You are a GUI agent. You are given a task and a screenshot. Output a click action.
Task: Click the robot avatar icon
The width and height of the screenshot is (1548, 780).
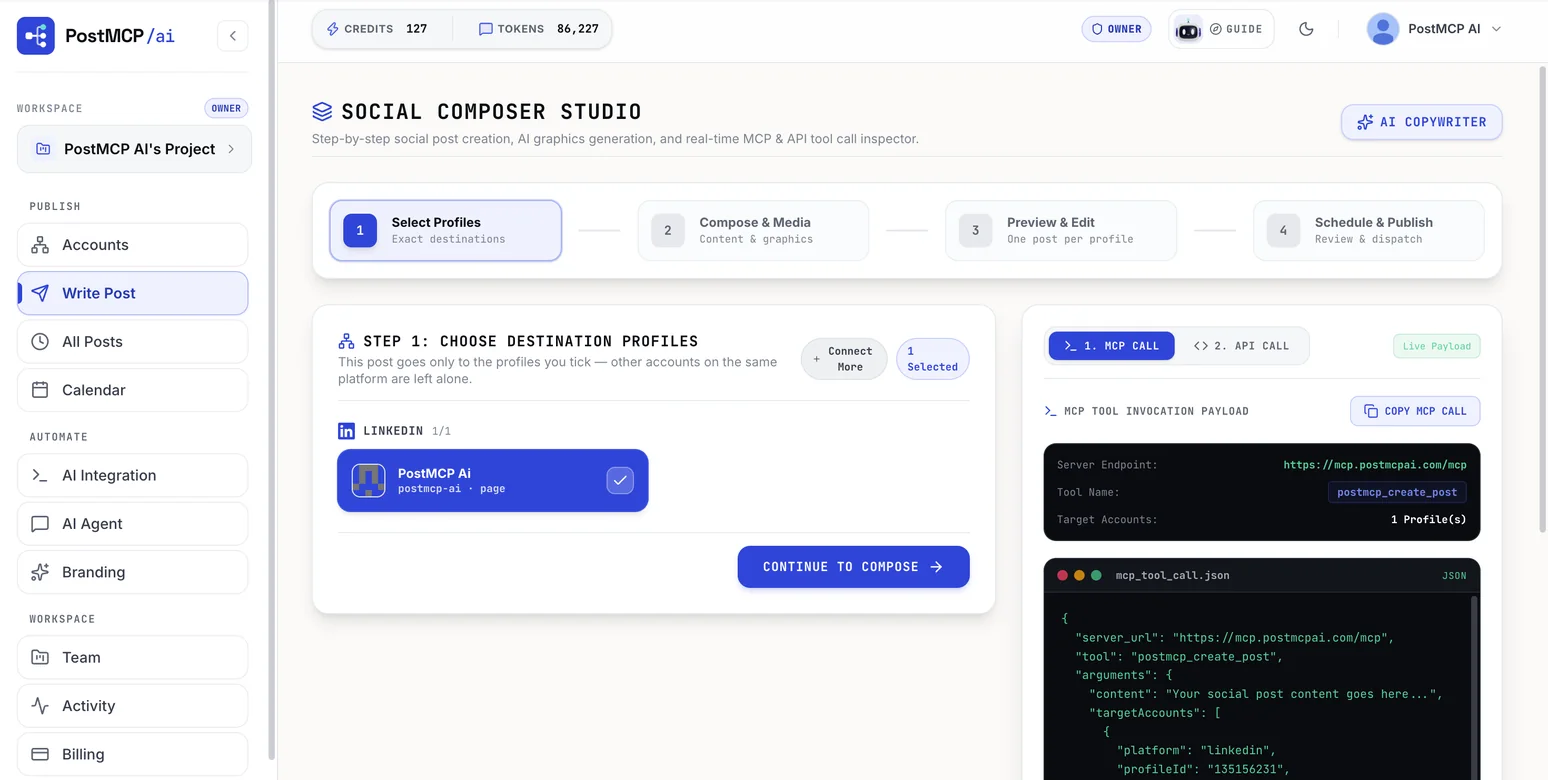tap(1187, 29)
